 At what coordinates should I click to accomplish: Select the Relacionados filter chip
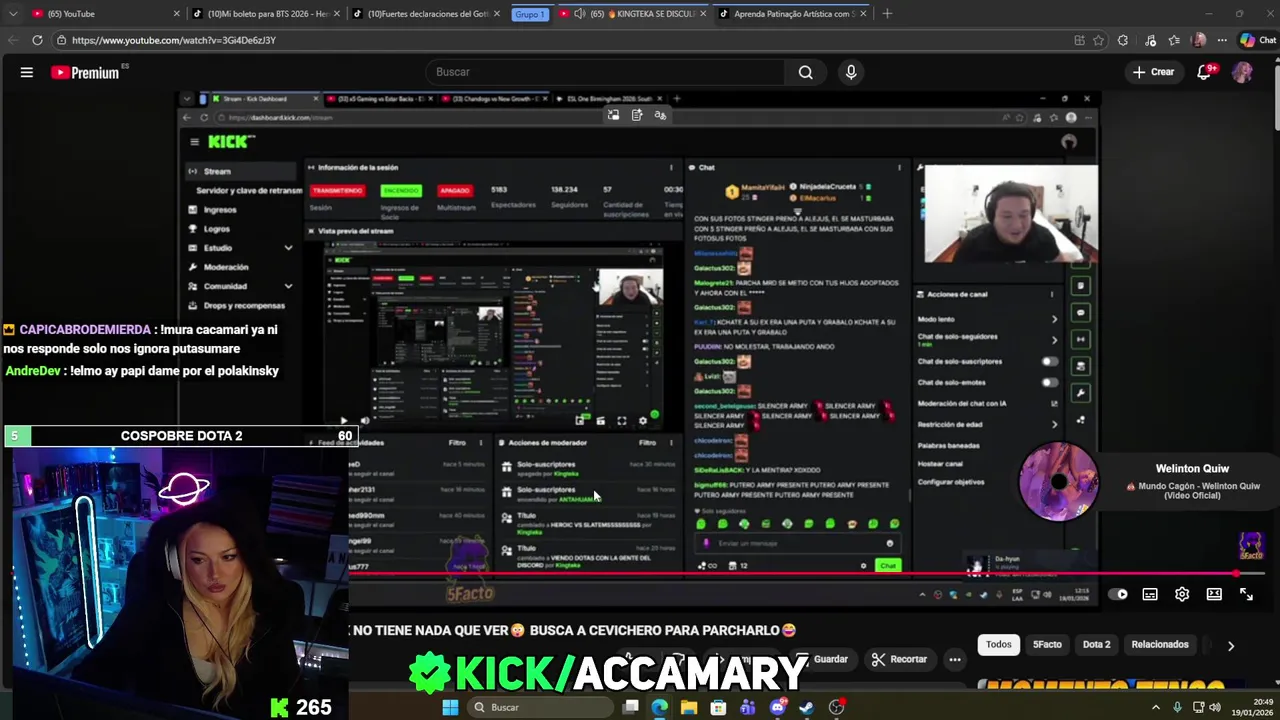click(x=1160, y=645)
